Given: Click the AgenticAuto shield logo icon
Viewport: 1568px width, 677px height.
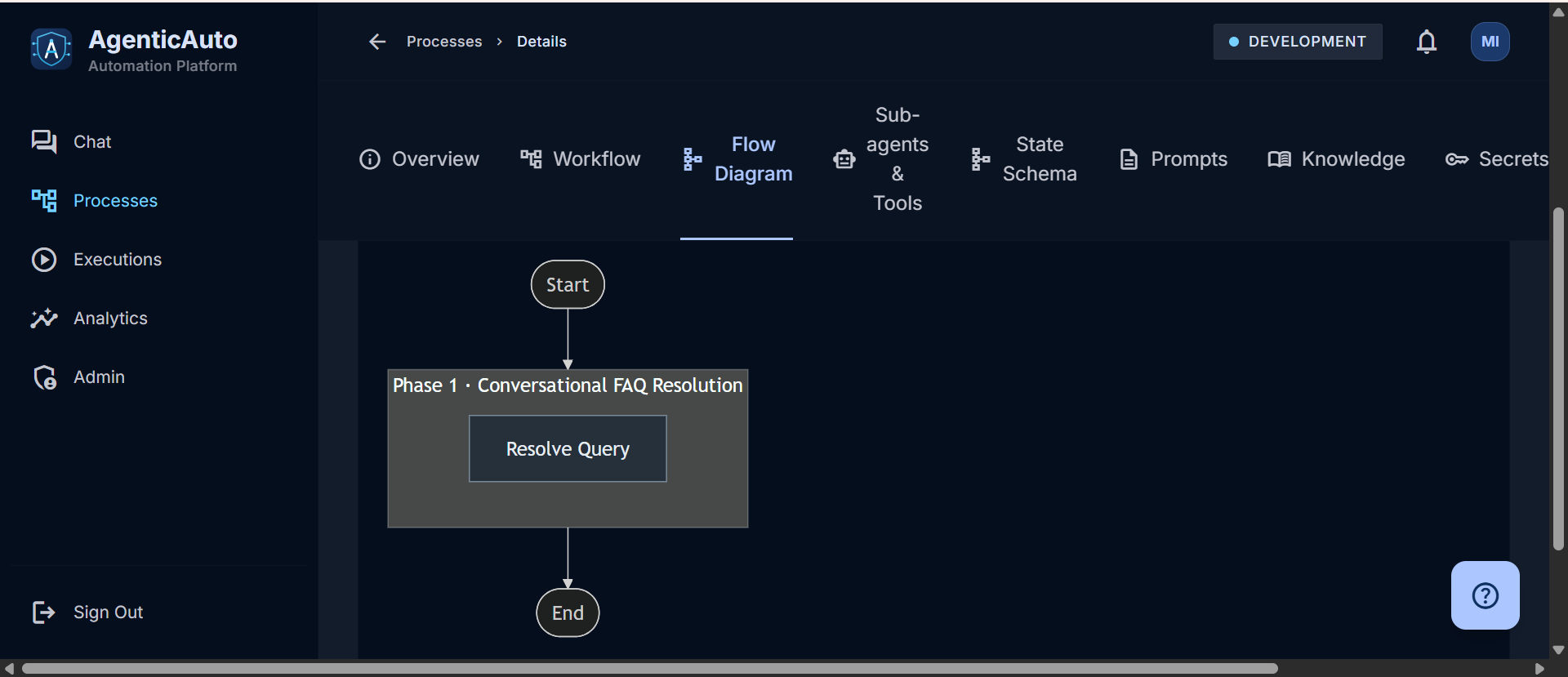Looking at the screenshot, I should pyautogui.click(x=51, y=49).
